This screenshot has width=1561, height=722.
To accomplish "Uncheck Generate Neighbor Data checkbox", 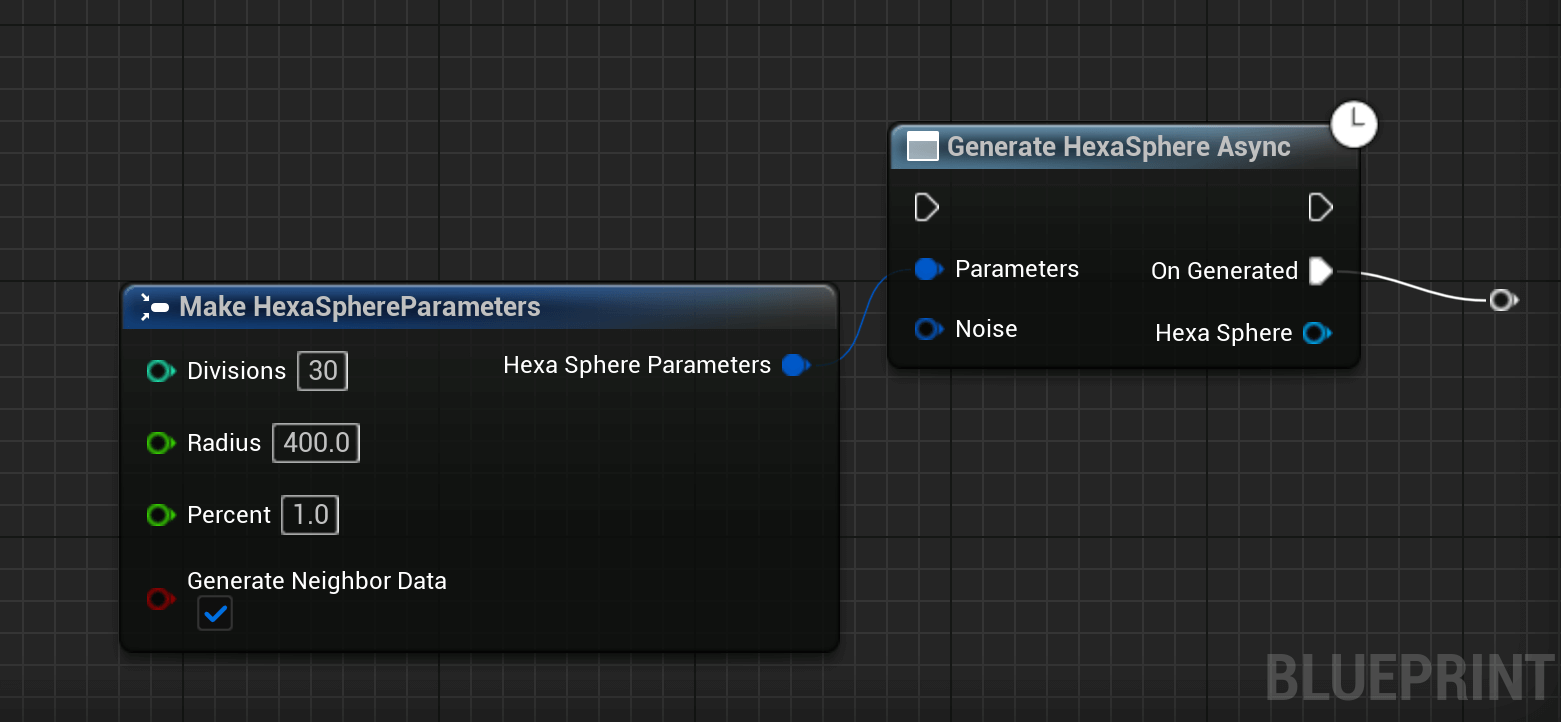I will tap(215, 613).
